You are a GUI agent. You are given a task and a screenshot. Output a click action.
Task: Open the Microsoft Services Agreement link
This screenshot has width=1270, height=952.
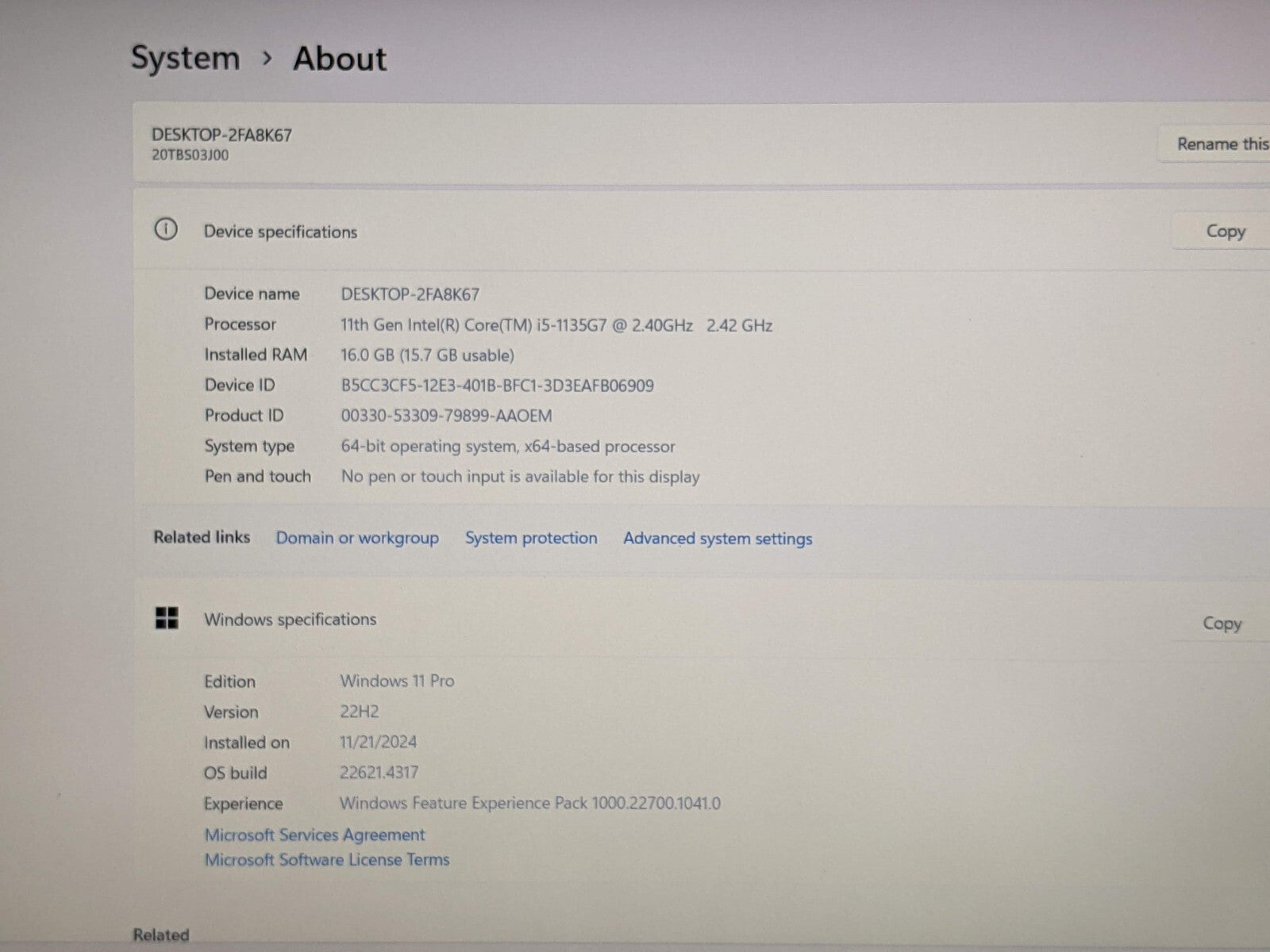[315, 835]
